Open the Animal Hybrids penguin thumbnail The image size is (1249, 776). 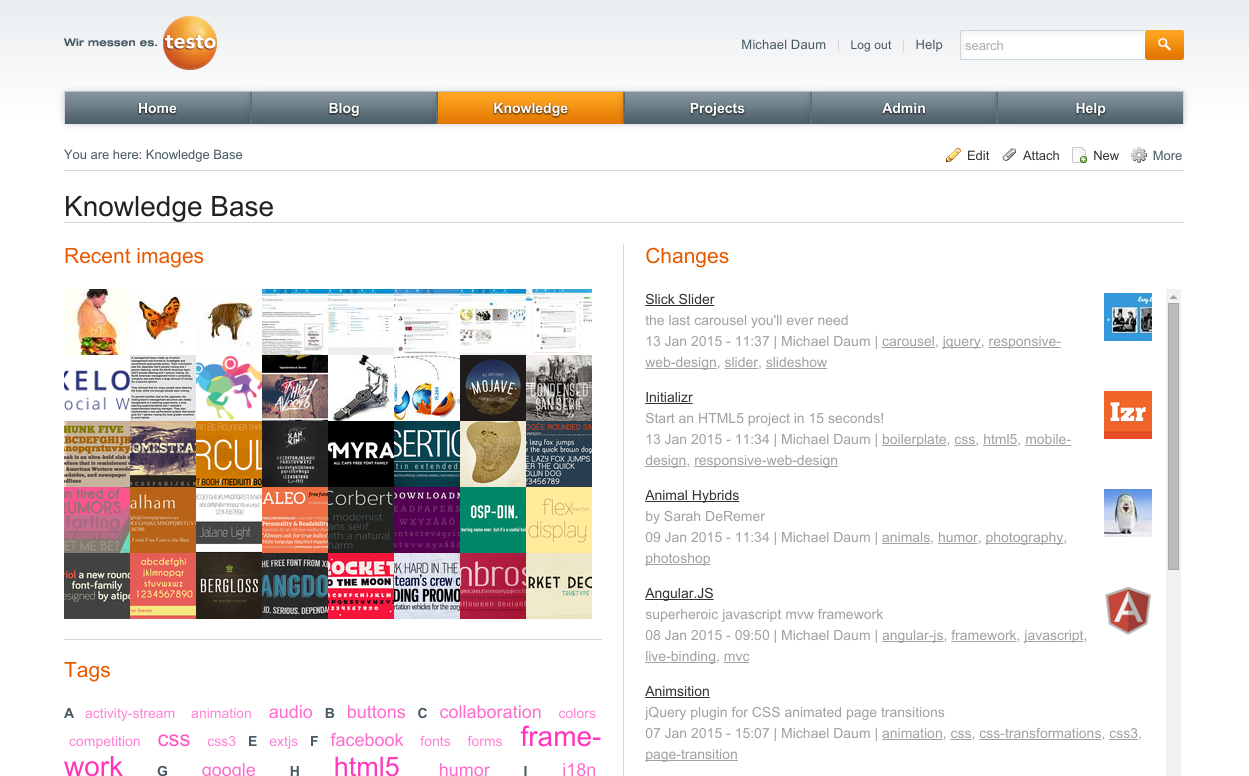pyautogui.click(x=1128, y=513)
